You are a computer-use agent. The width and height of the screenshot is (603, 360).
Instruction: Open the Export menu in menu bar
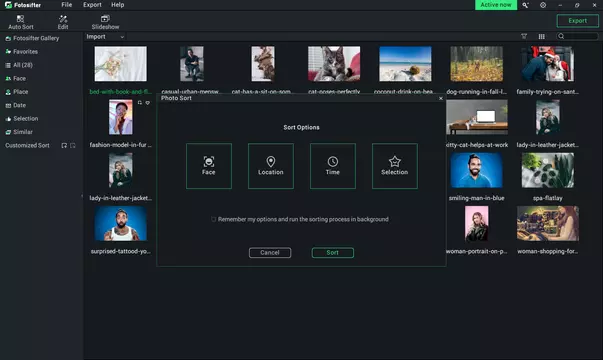[x=92, y=5]
